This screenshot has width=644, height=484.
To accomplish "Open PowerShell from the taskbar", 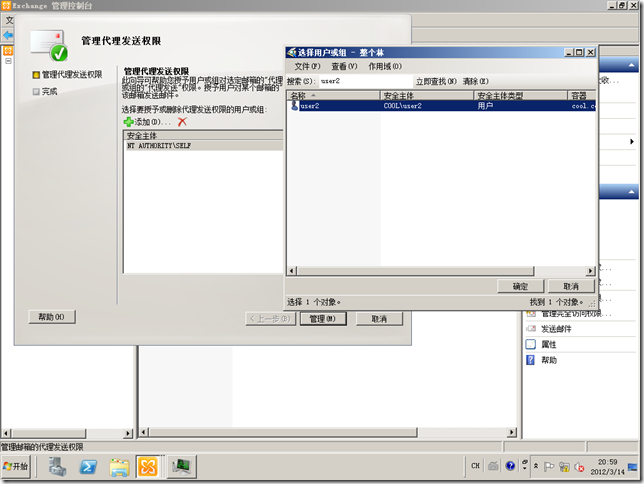I will point(89,466).
